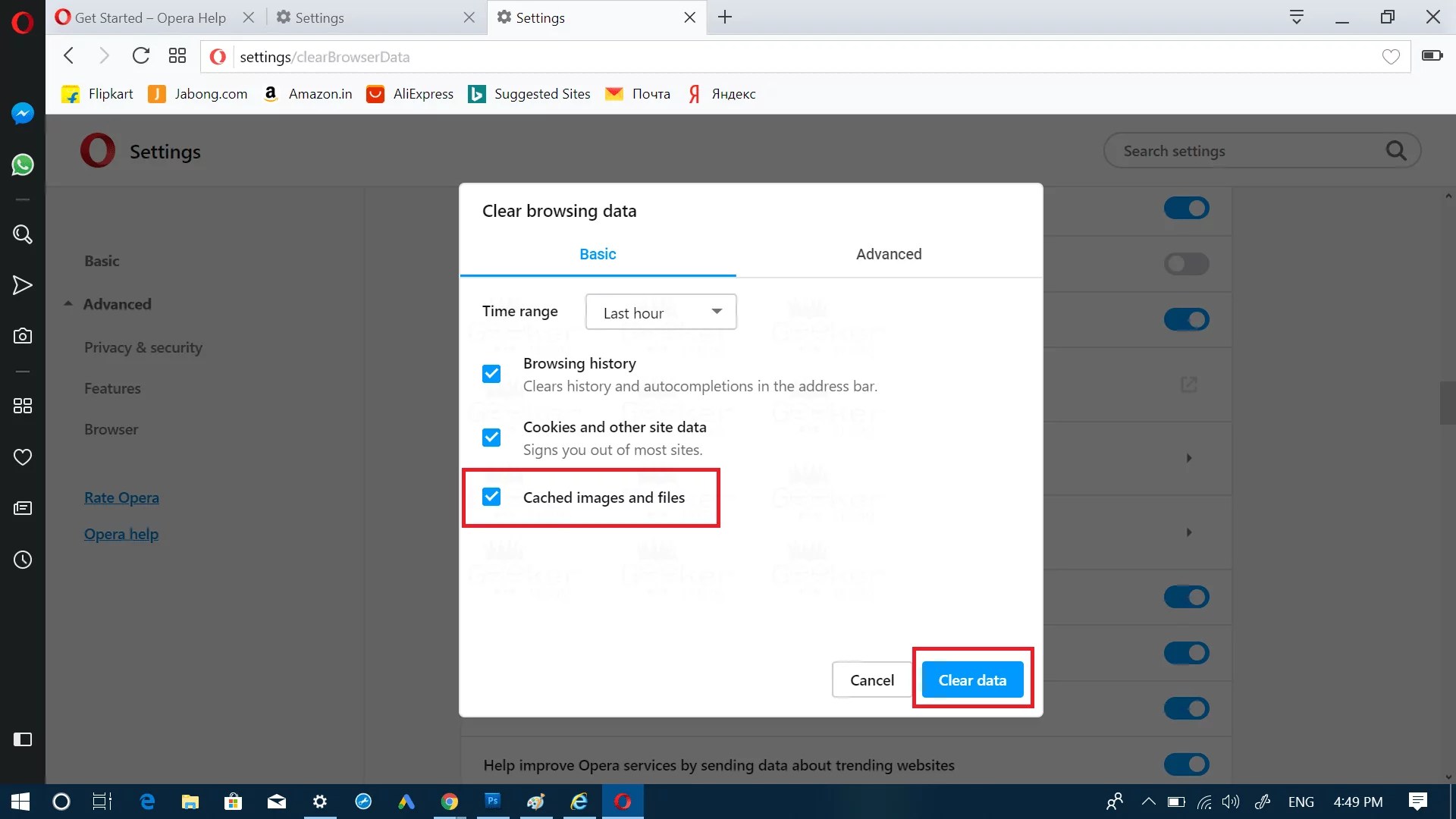This screenshot has height=819, width=1456.
Task: Open Snapshot camera tool in sidebar
Action: pyautogui.click(x=23, y=336)
